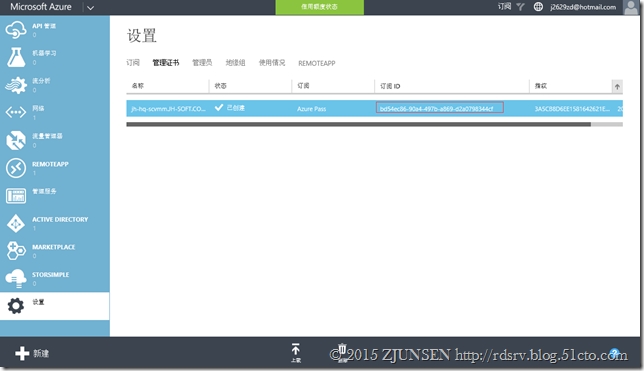
Task: Open account j2629zd@hotmail.com menu
Action: pos(583,7)
